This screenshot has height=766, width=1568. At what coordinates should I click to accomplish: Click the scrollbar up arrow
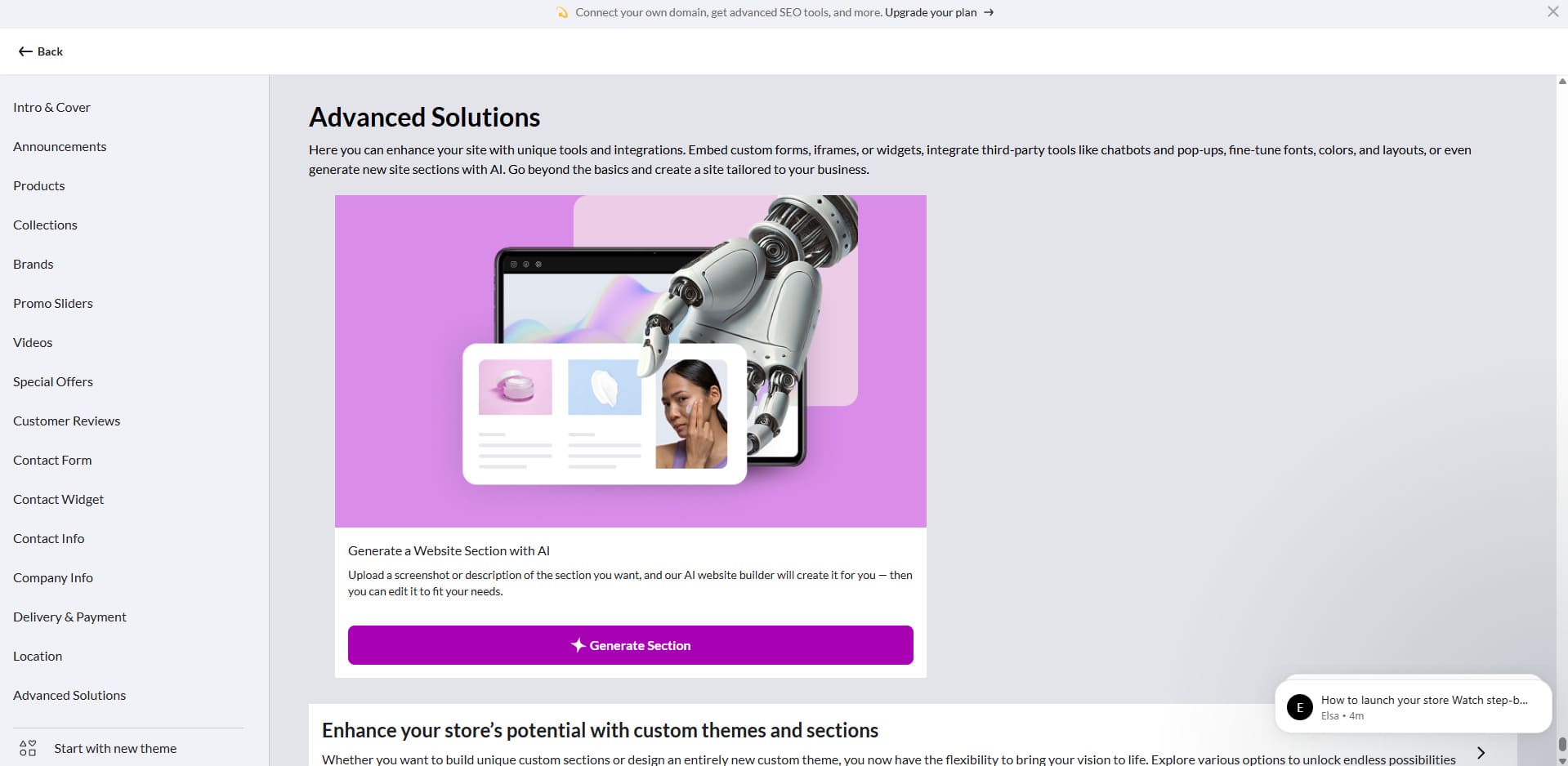pos(1561,82)
